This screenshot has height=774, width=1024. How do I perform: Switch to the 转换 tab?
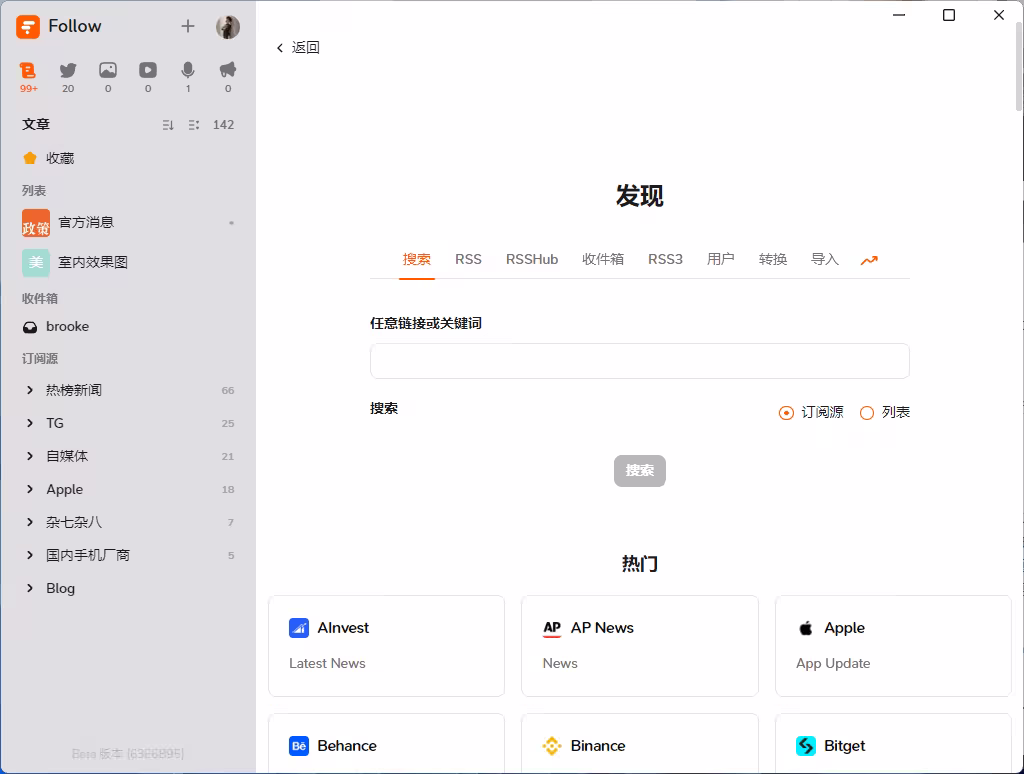(x=773, y=259)
